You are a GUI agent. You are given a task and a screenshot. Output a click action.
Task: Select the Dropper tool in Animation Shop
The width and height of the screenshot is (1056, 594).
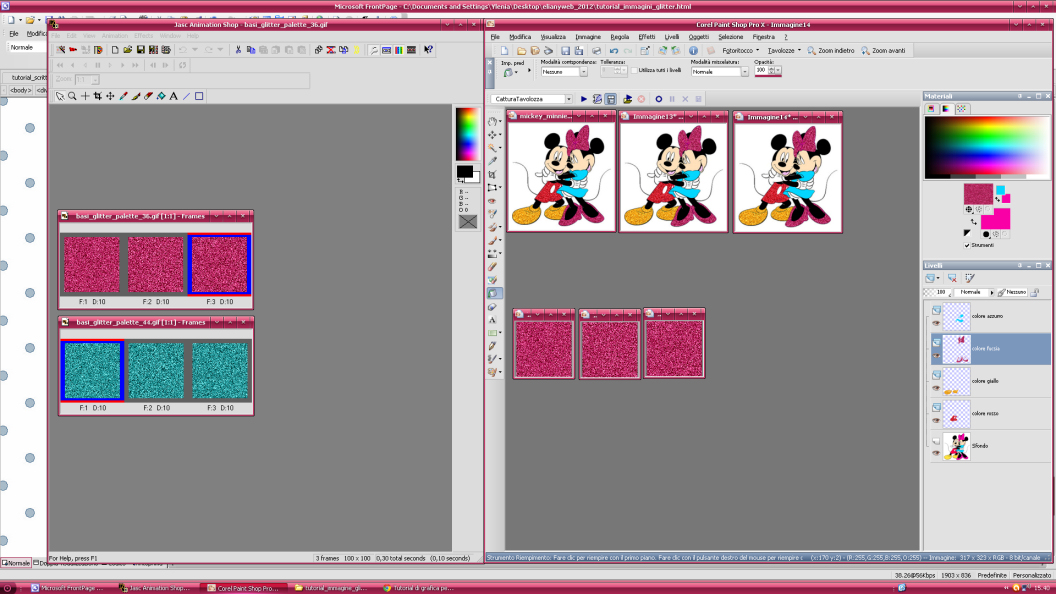[123, 96]
